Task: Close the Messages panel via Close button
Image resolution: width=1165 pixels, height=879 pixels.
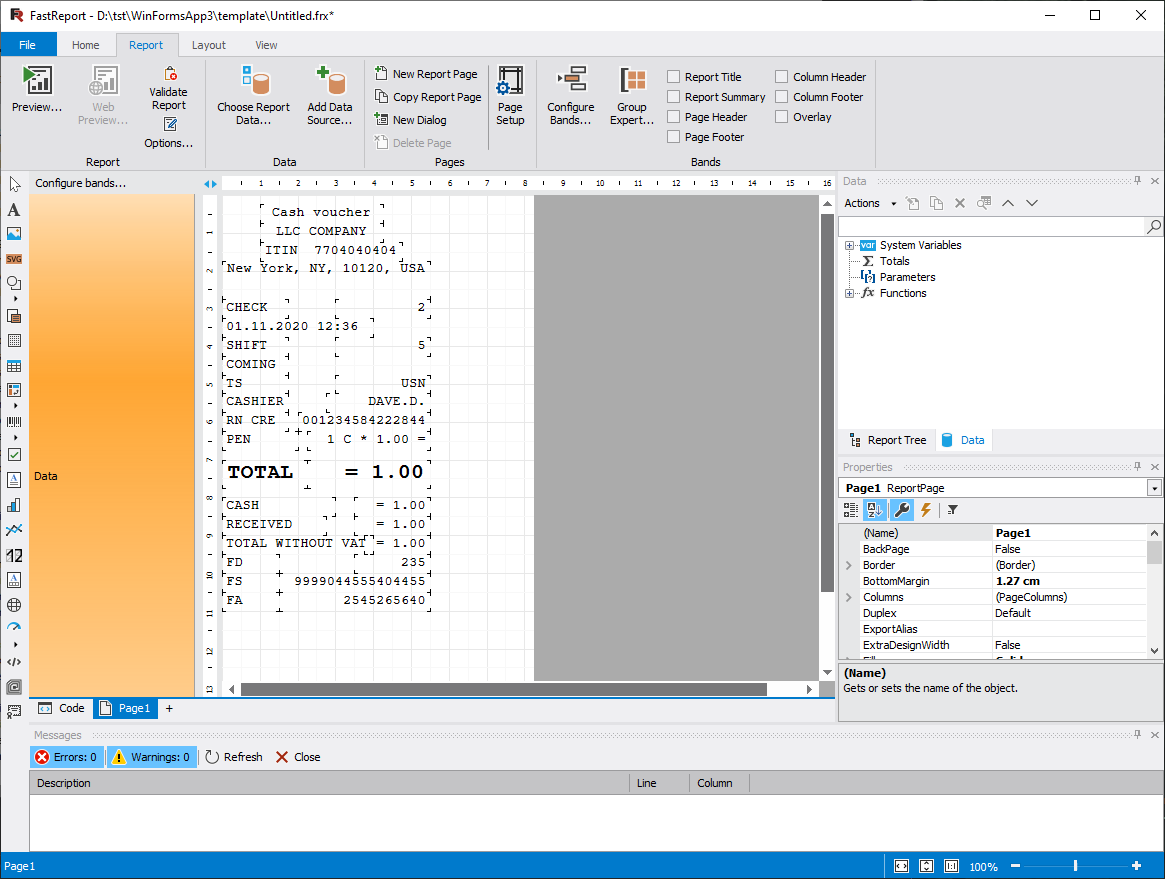Action: tap(298, 757)
